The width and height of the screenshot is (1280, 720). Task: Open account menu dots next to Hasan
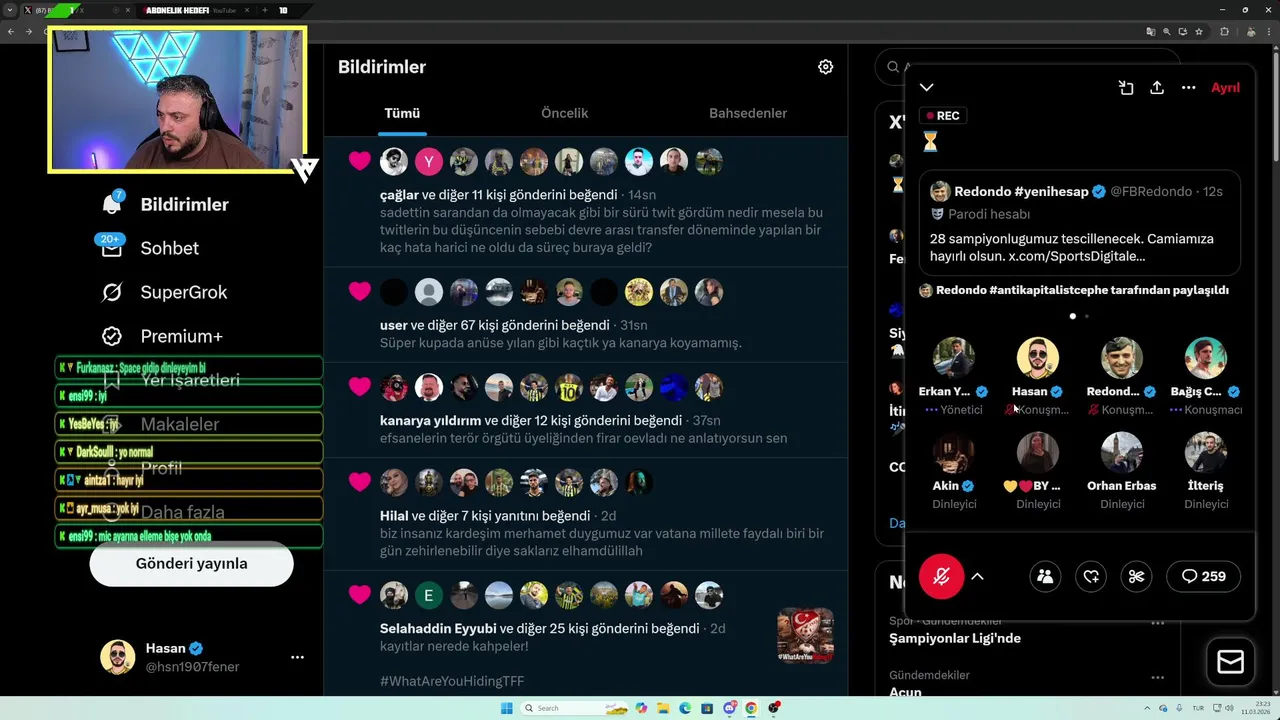[x=297, y=657]
